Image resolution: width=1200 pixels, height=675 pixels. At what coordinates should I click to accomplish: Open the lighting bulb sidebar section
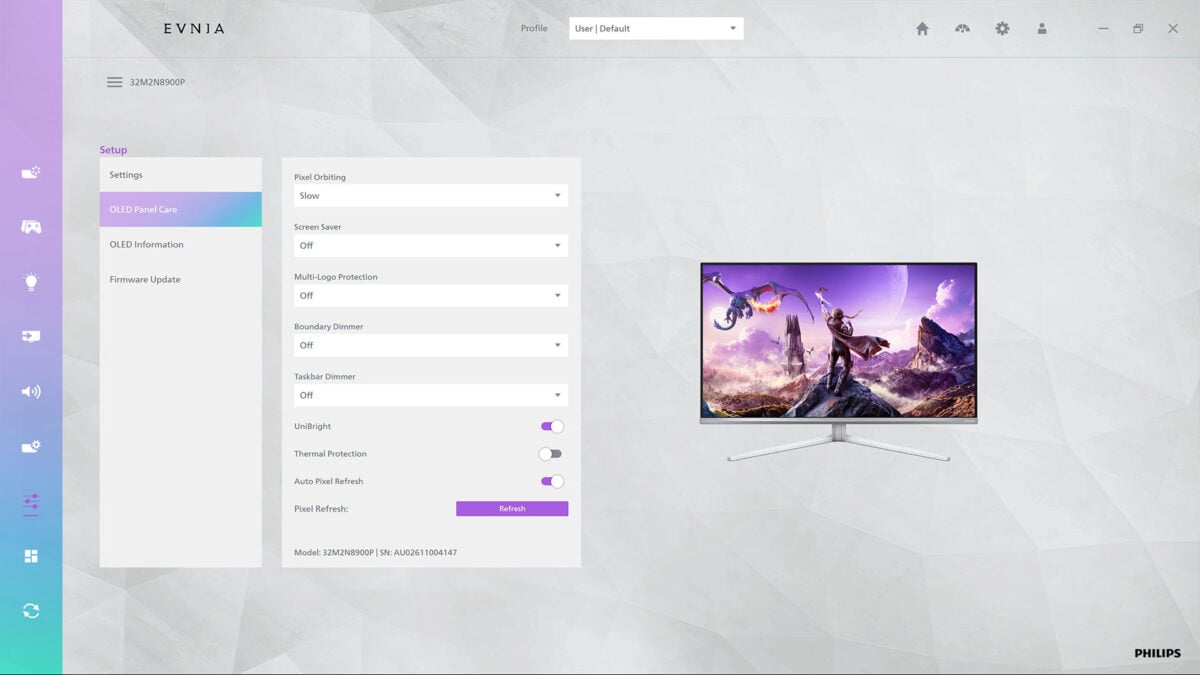click(31, 282)
